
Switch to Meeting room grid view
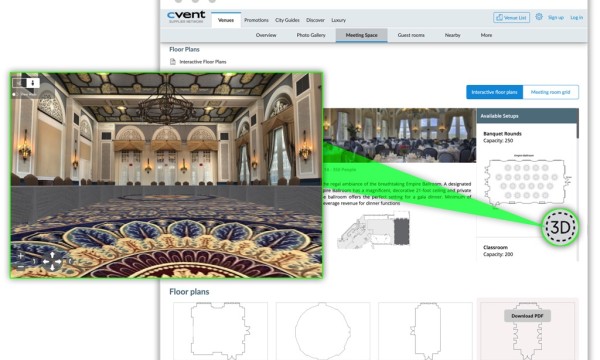[550, 92]
